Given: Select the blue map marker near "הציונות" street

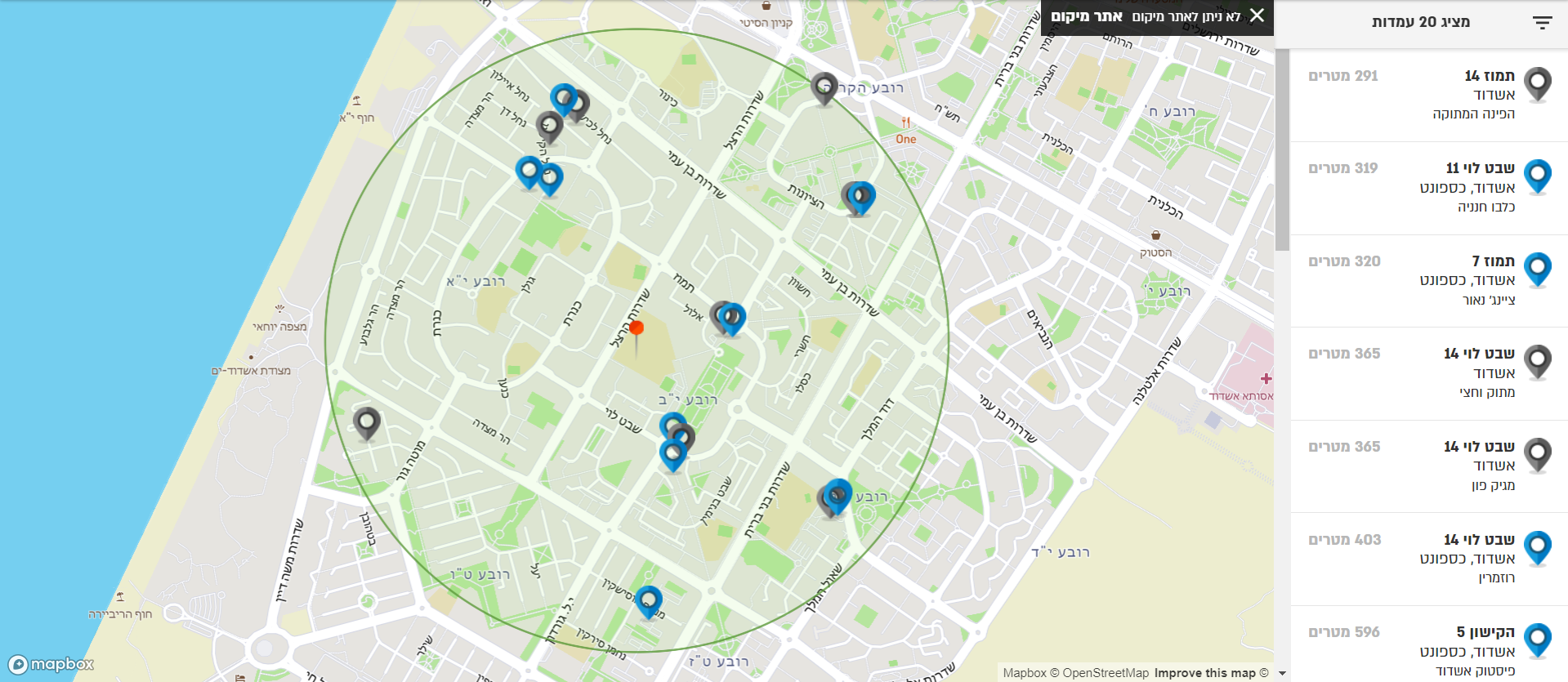Looking at the screenshot, I should 862,198.
